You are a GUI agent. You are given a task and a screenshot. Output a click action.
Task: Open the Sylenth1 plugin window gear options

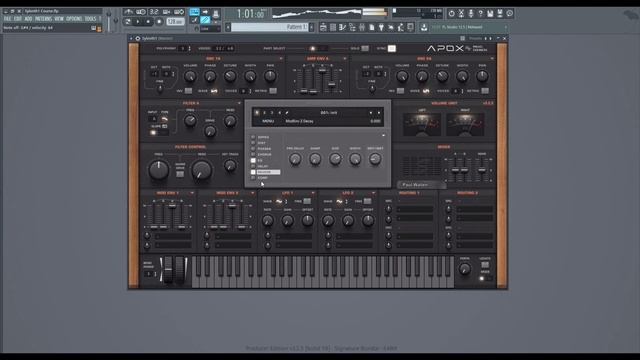coord(138,38)
